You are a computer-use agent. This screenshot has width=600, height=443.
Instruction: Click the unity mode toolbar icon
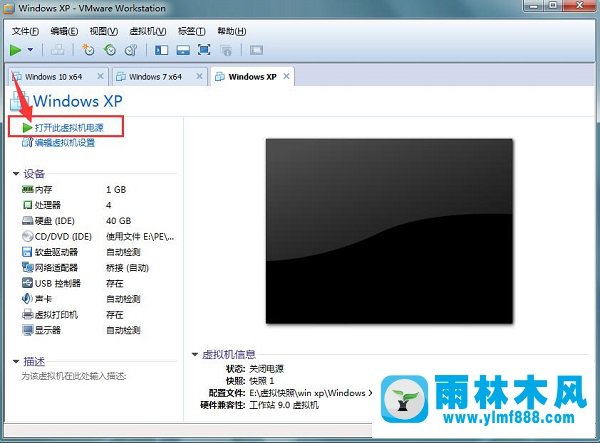[226, 50]
